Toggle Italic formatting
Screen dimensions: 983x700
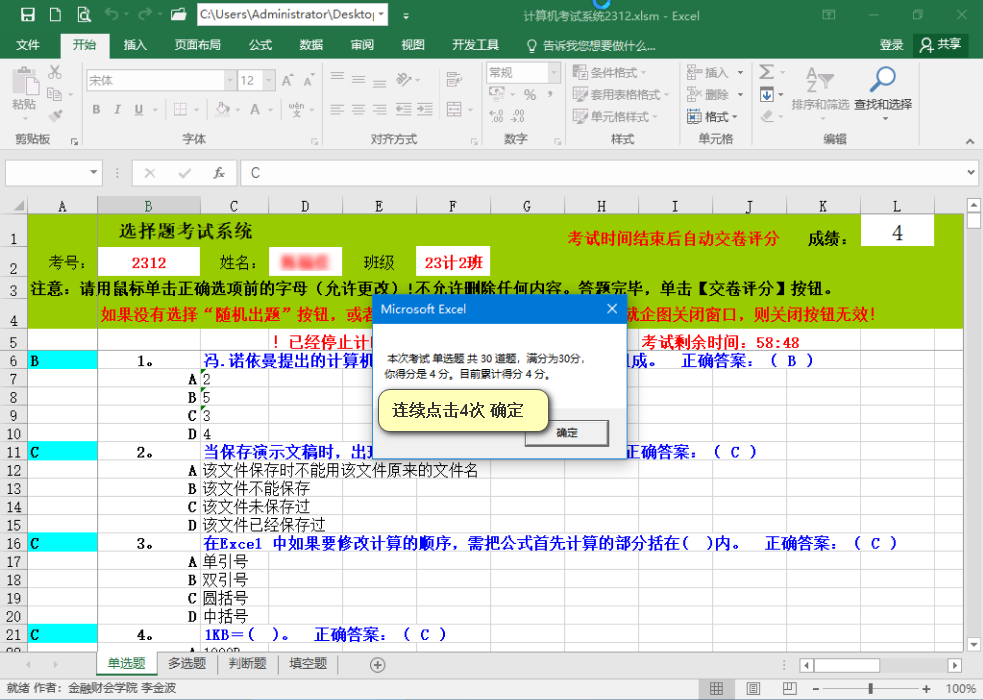117,110
